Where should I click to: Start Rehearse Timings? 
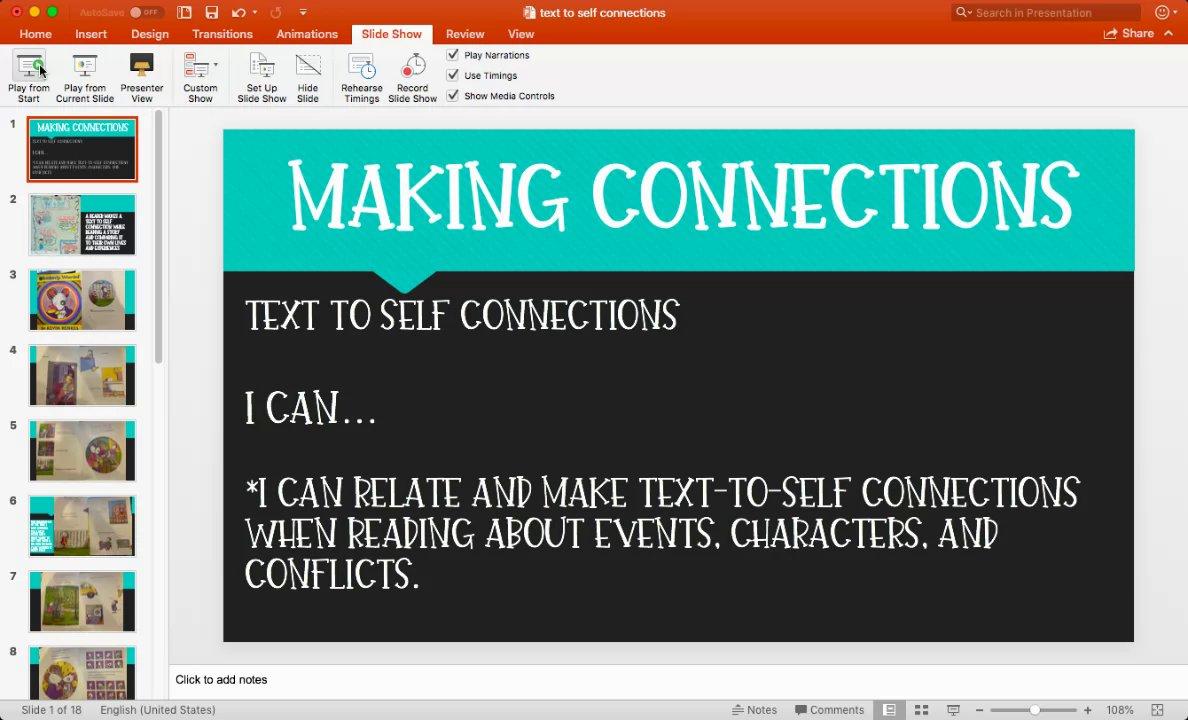[361, 77]
